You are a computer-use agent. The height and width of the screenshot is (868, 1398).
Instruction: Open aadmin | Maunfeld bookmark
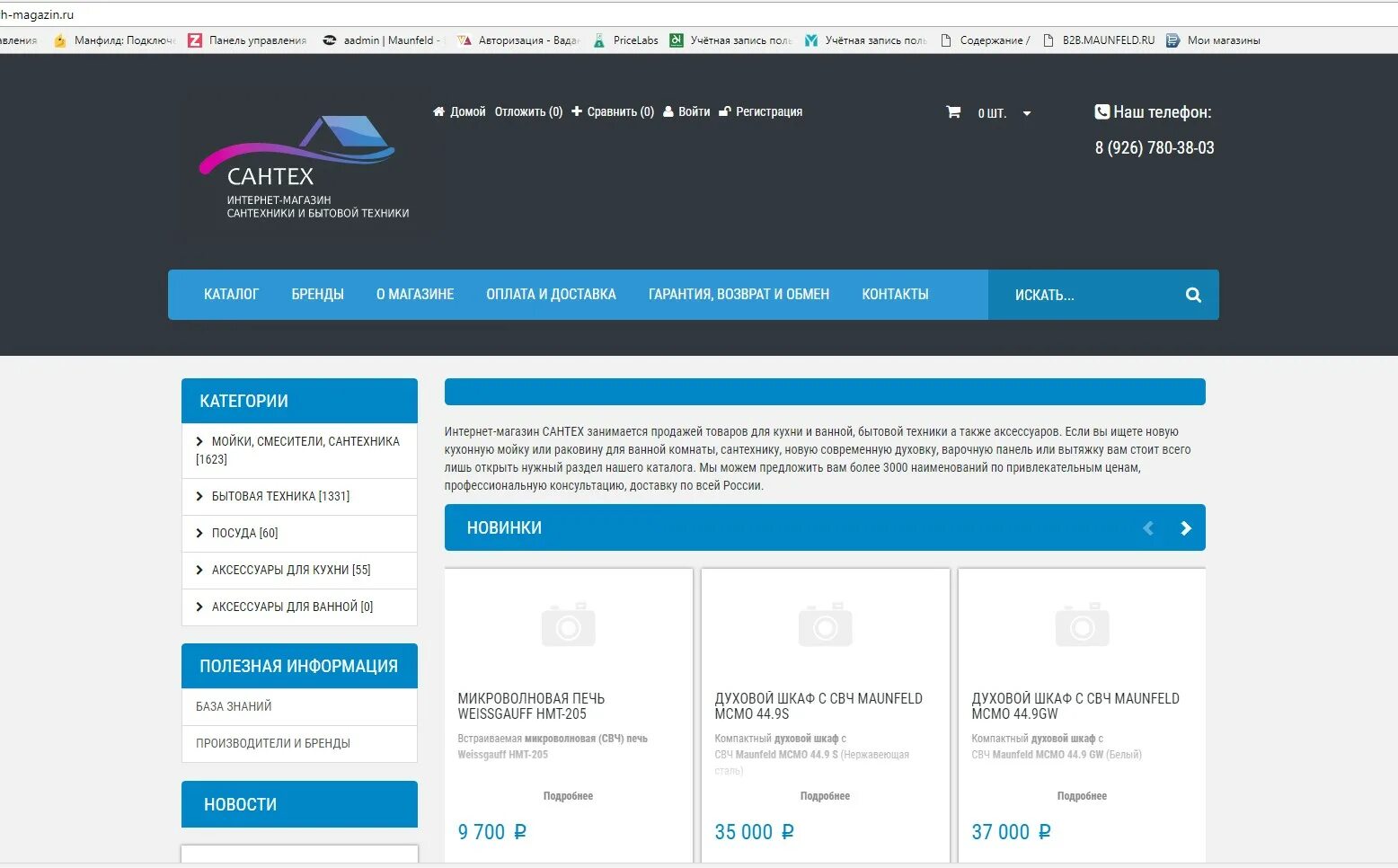click(x=382, y=40)
